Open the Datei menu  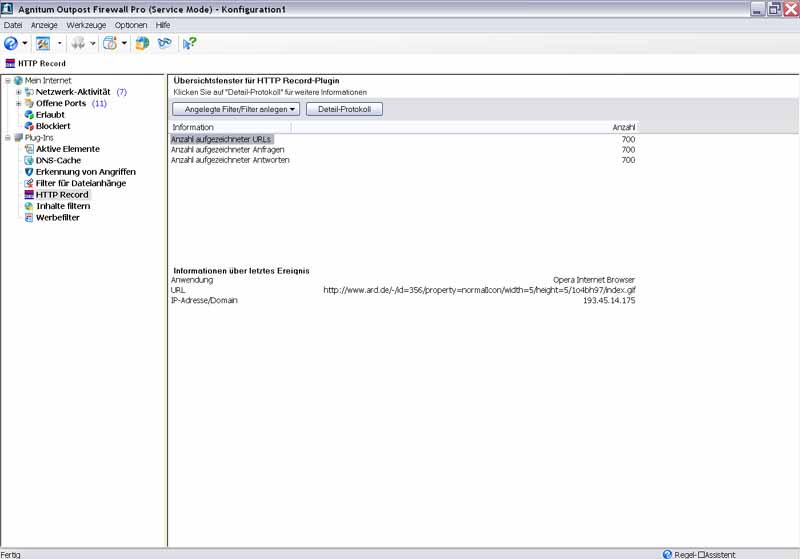13,24
